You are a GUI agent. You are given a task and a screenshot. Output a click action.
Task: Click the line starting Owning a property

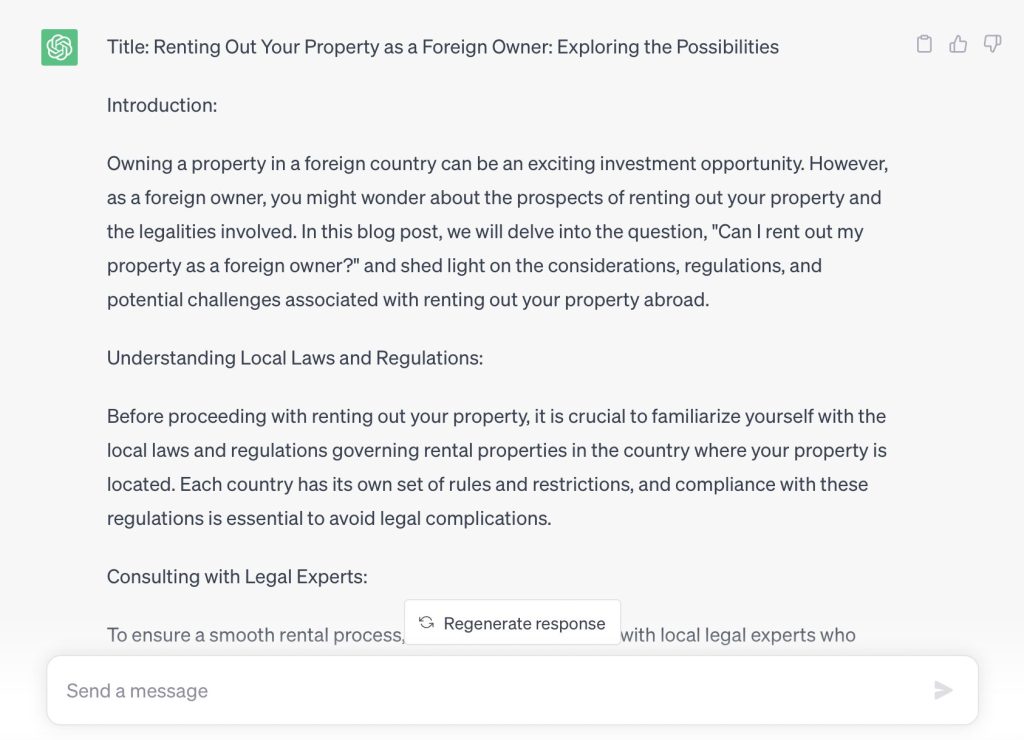click(x=498, y=163)
